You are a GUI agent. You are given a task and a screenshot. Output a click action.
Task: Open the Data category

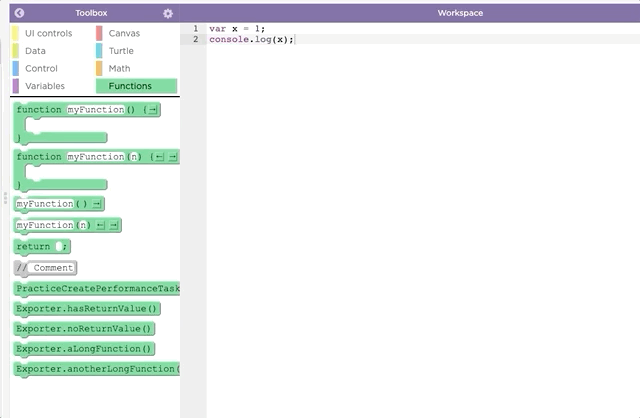click(x=35, y=51)
